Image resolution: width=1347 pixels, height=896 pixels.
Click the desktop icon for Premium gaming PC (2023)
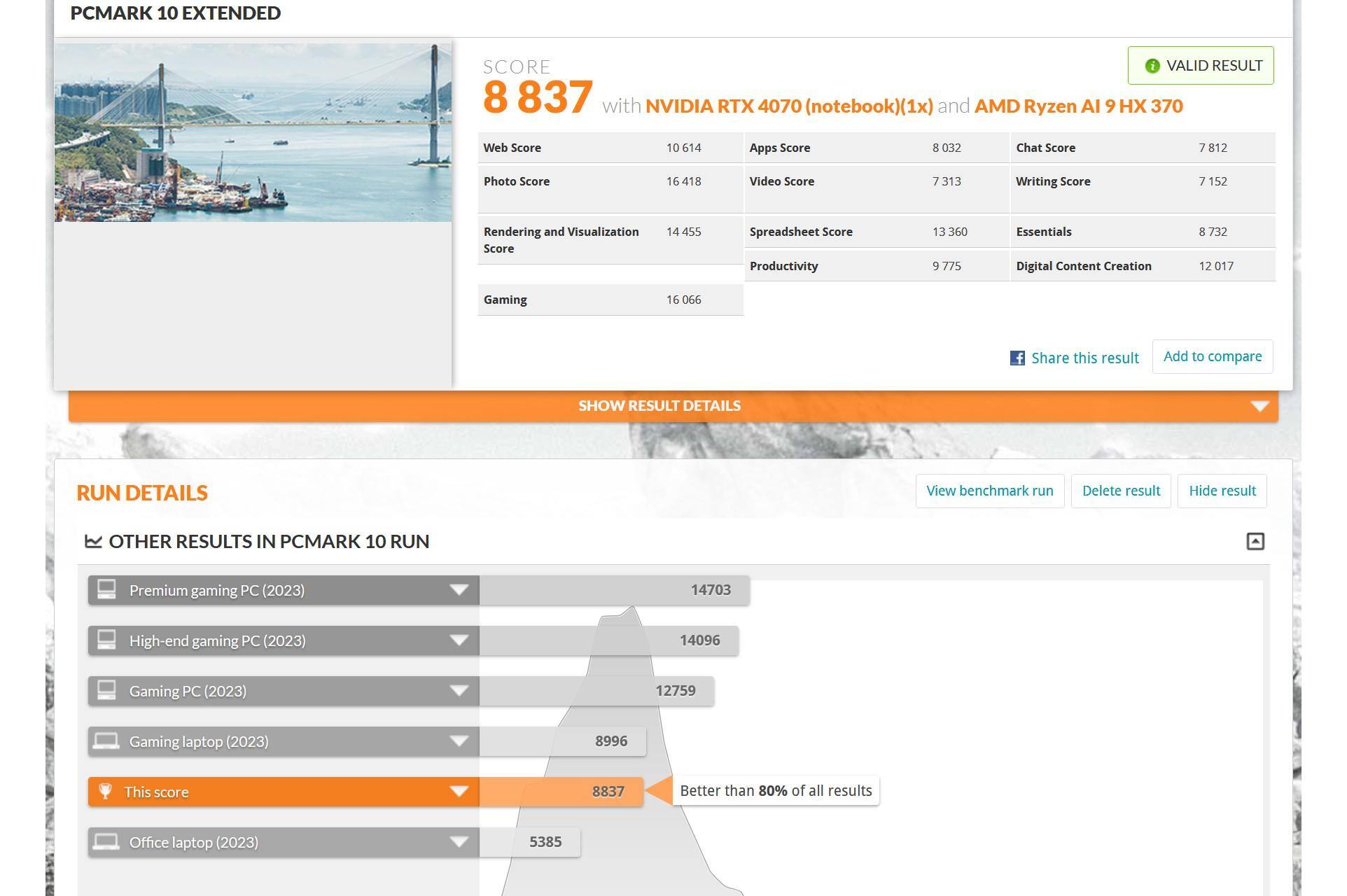pos(106,589)
